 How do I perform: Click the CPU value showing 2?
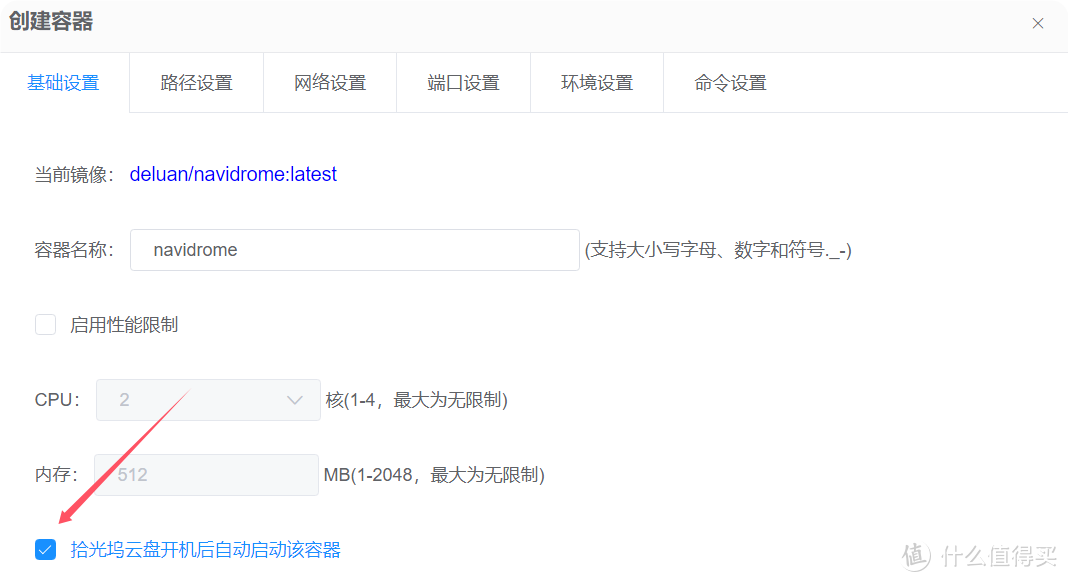123,399
